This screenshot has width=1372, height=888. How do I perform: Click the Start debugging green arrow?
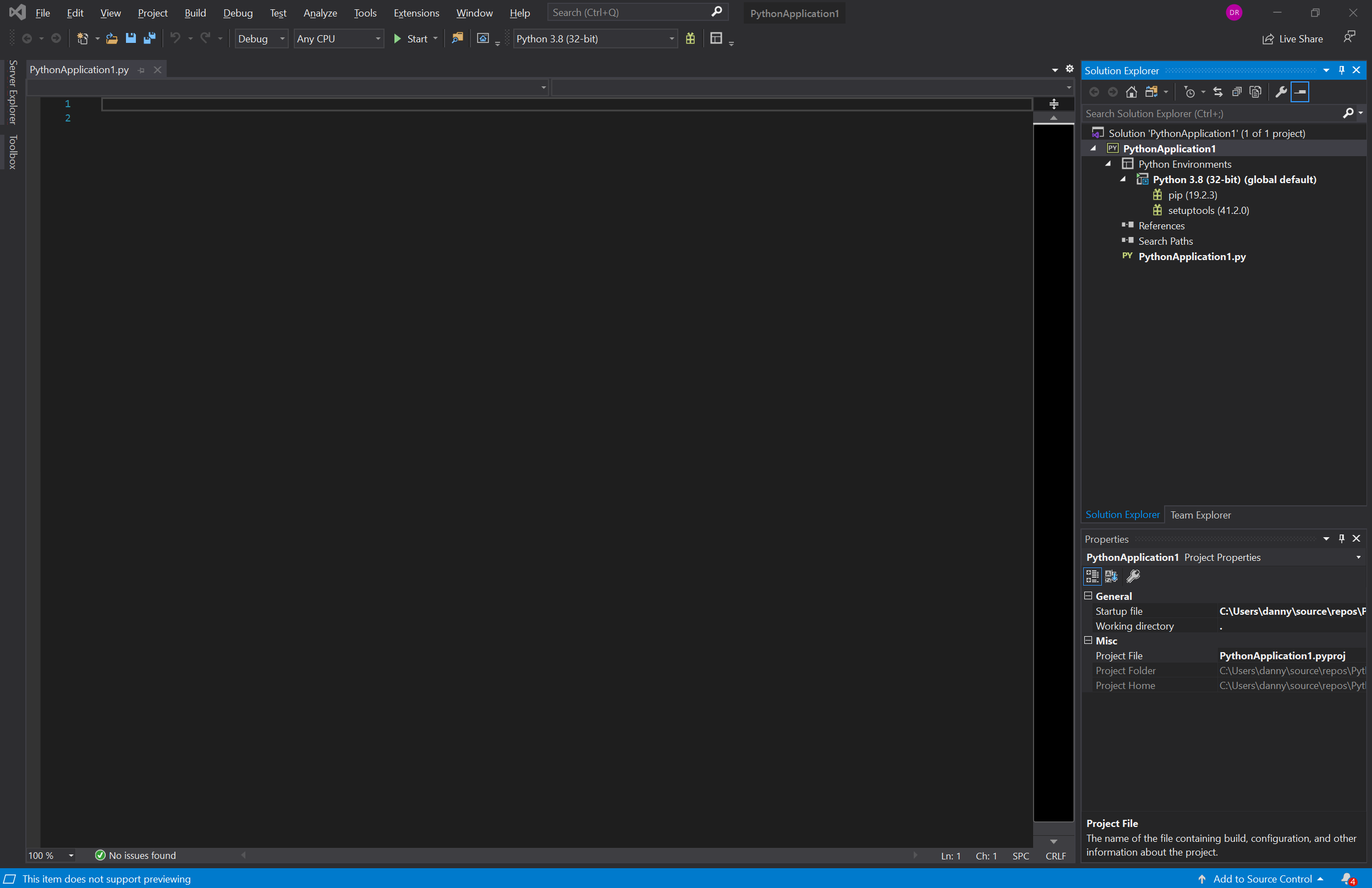pyautogui.click(x=398, y=38)
